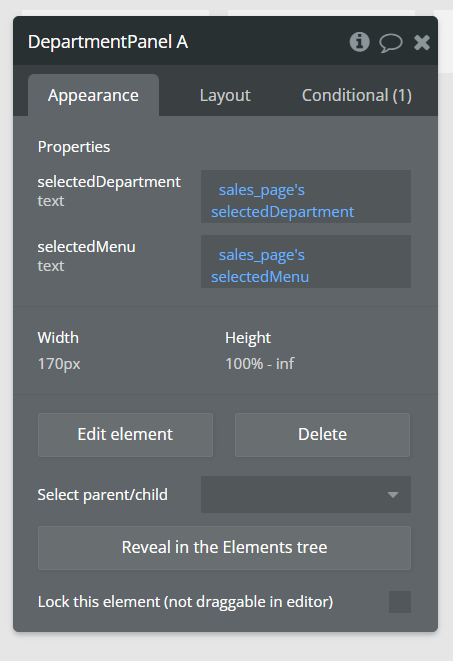The width and height of the screenshot is (453, 661).
Task: Close the DepartmentPanel A property editor
Action: 421,42
